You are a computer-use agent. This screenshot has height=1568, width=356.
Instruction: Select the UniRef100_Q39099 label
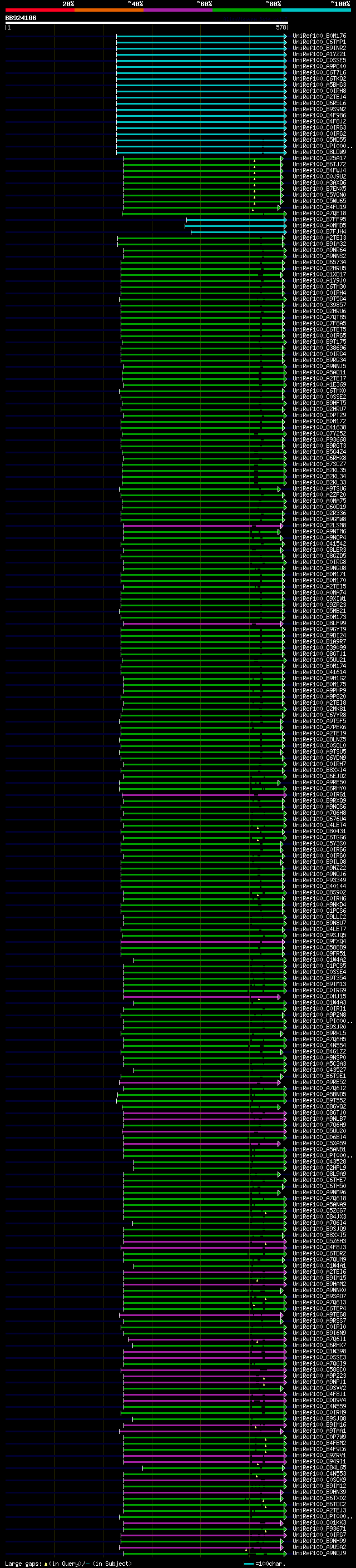(x=319, y=647)
